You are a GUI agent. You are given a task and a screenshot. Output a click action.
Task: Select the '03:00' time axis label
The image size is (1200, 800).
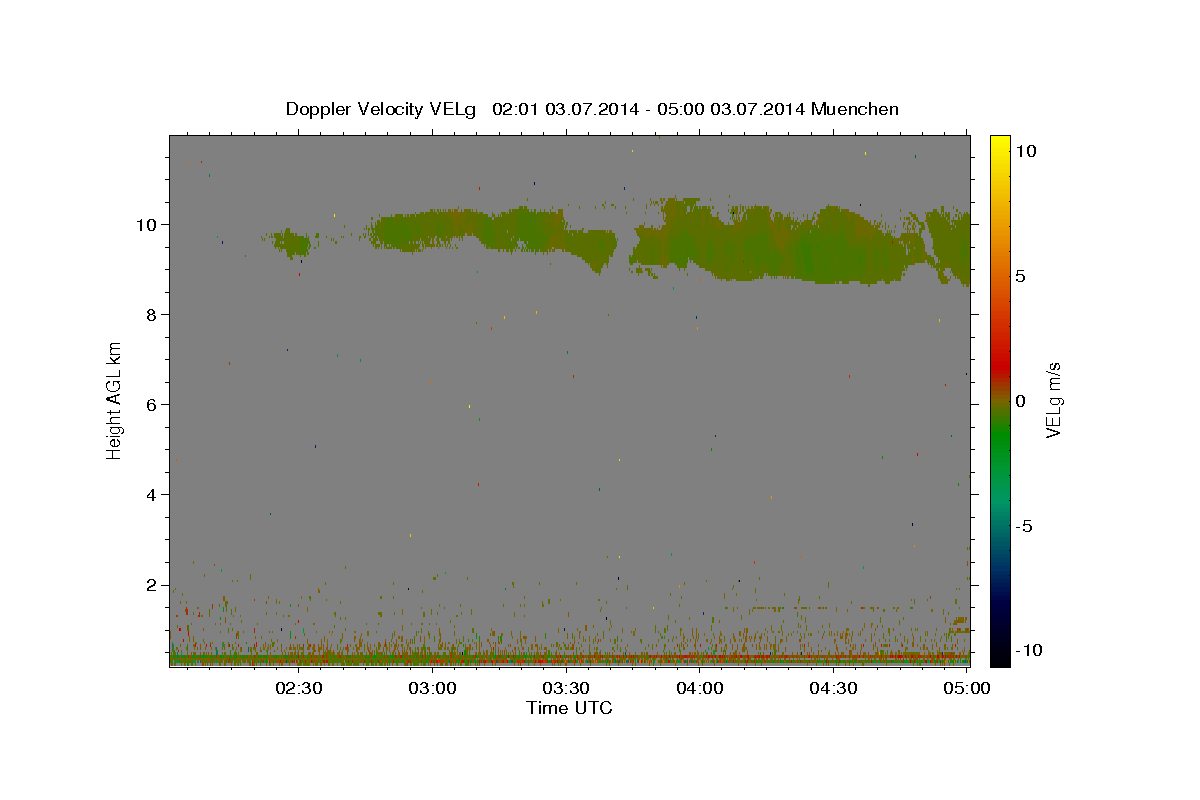pyautogui.click(x=433, y=688)
